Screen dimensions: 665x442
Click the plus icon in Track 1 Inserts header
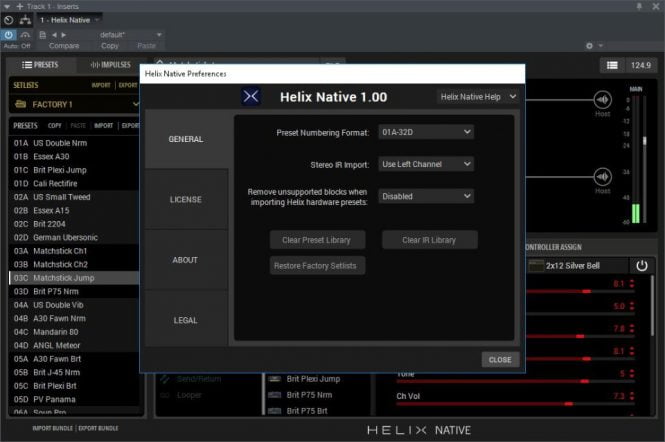pyautogui.click(x=20, y=6)
